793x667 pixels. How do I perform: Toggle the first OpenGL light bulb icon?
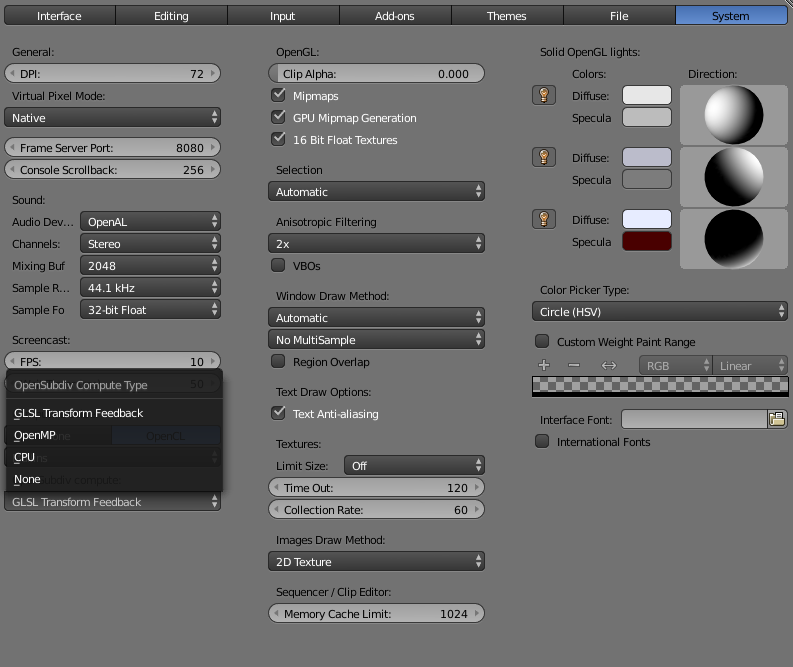[x=544, y=95]
